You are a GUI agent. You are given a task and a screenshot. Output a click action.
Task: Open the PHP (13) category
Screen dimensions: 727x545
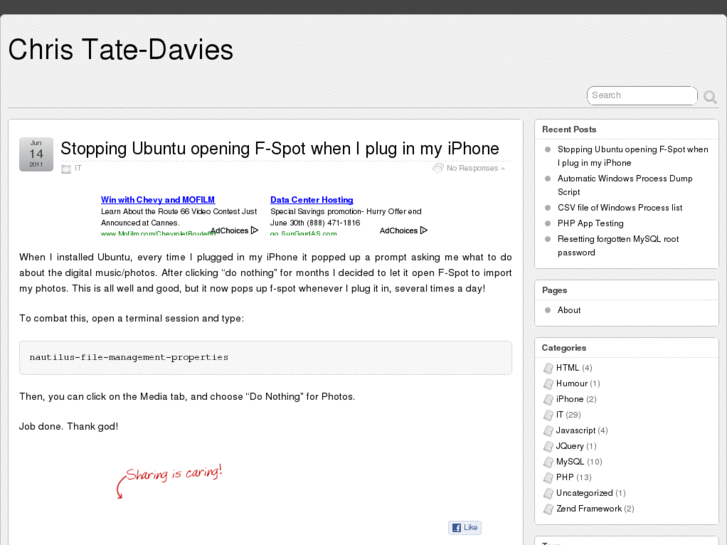click(x=565, y=477)
